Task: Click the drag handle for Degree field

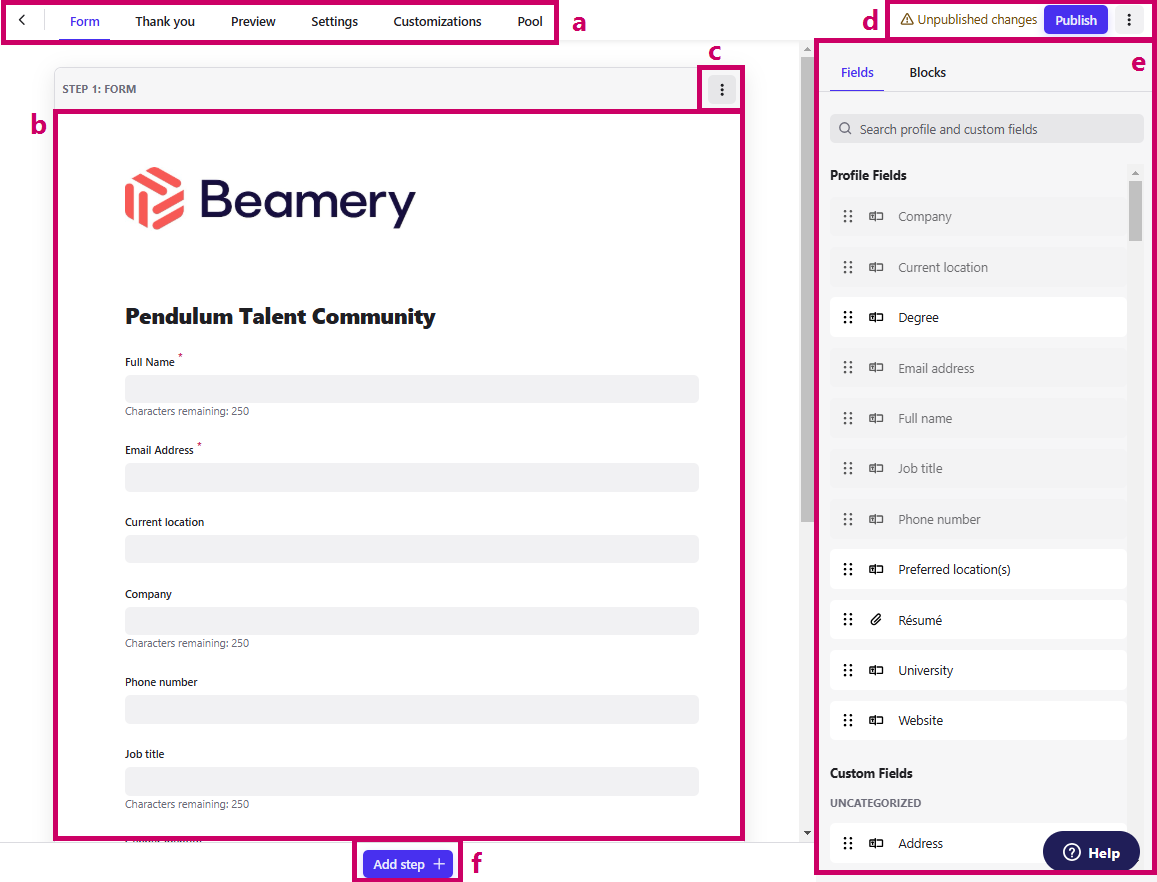Action: click(x=848, y=317)
